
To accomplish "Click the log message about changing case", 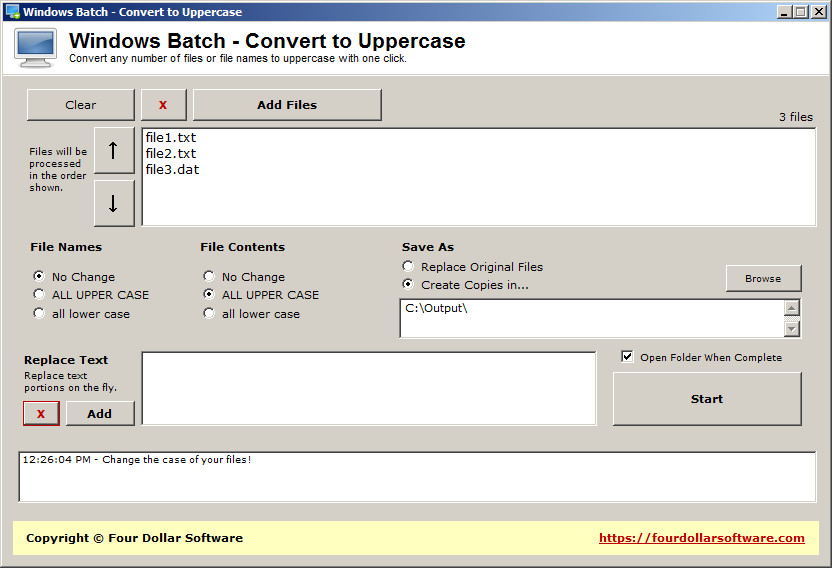I will [x=137, y=460].
